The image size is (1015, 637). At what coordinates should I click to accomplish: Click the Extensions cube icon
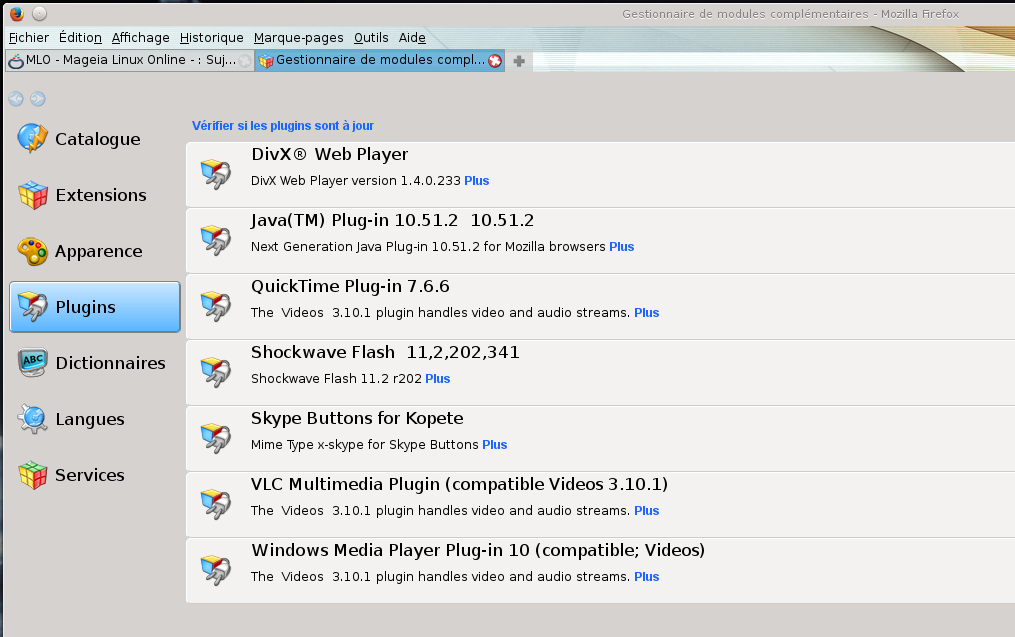pos(32,195)
